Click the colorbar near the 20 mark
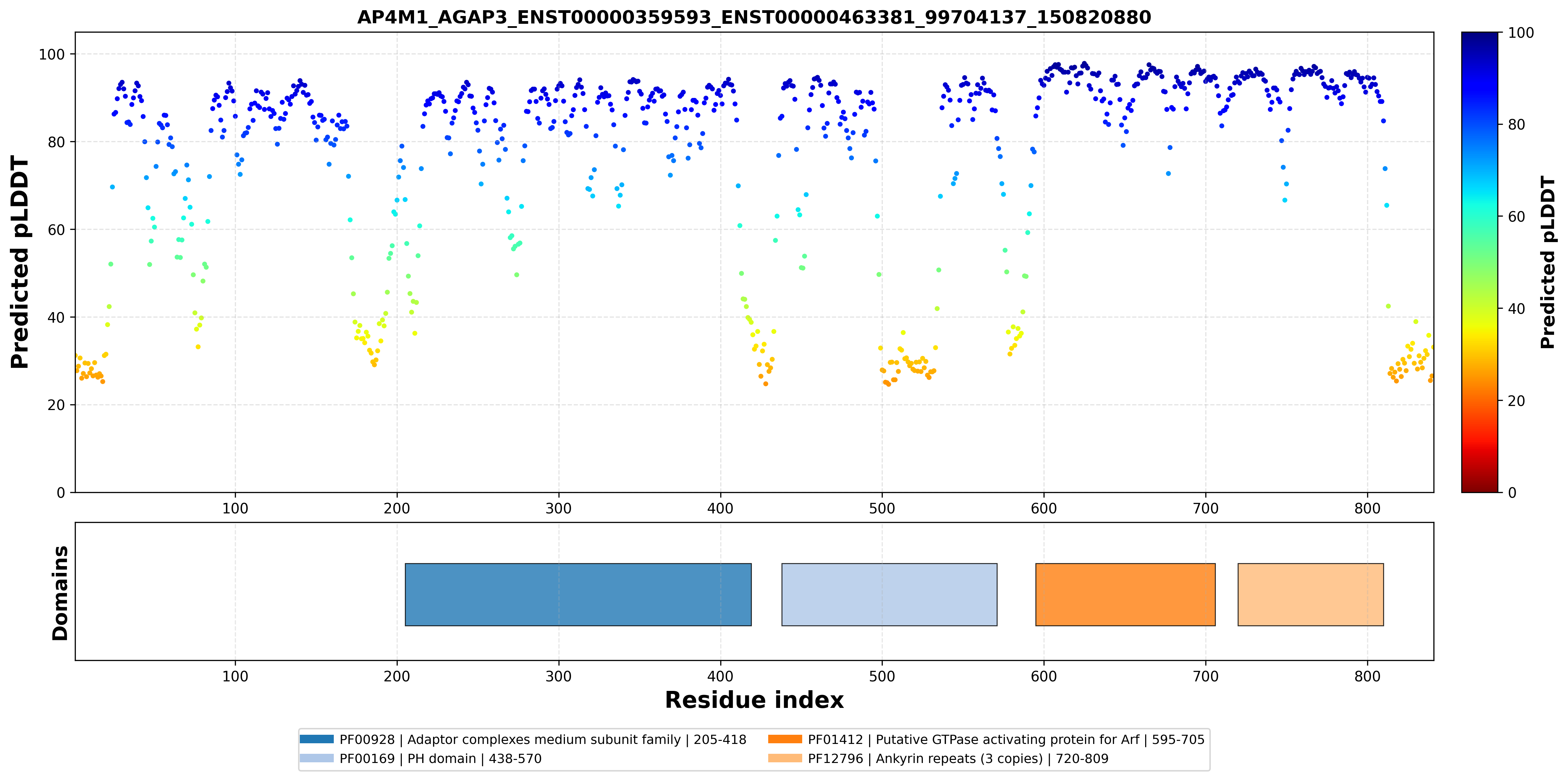The width and height of the screenshot is (1568, 781). (1479, 401)
